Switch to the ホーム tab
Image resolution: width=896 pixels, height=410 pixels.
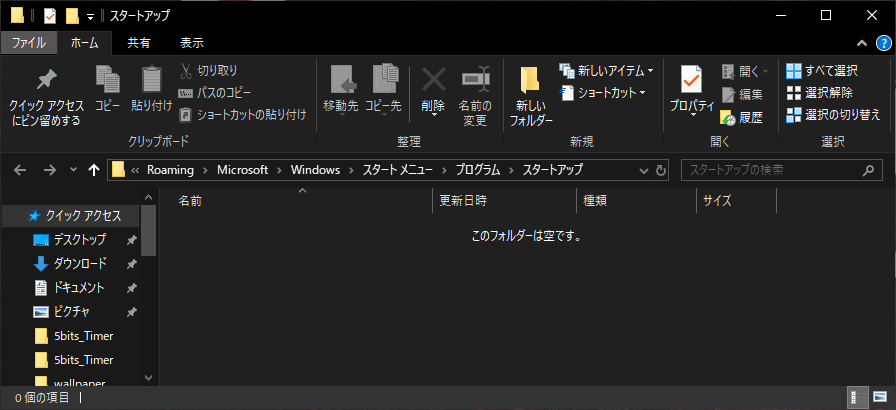pos(85,42)
